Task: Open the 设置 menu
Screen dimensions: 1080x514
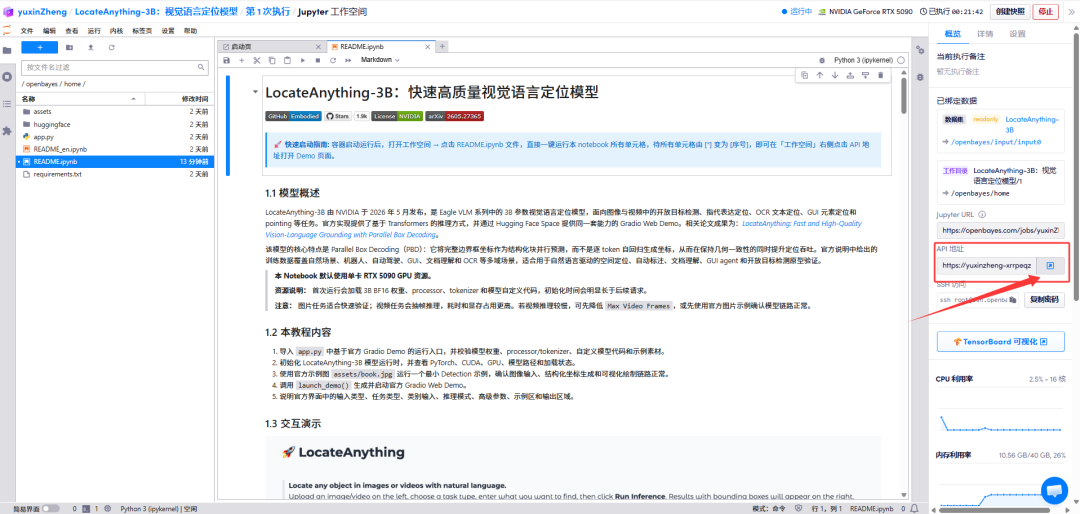Action: coord(168,31)
